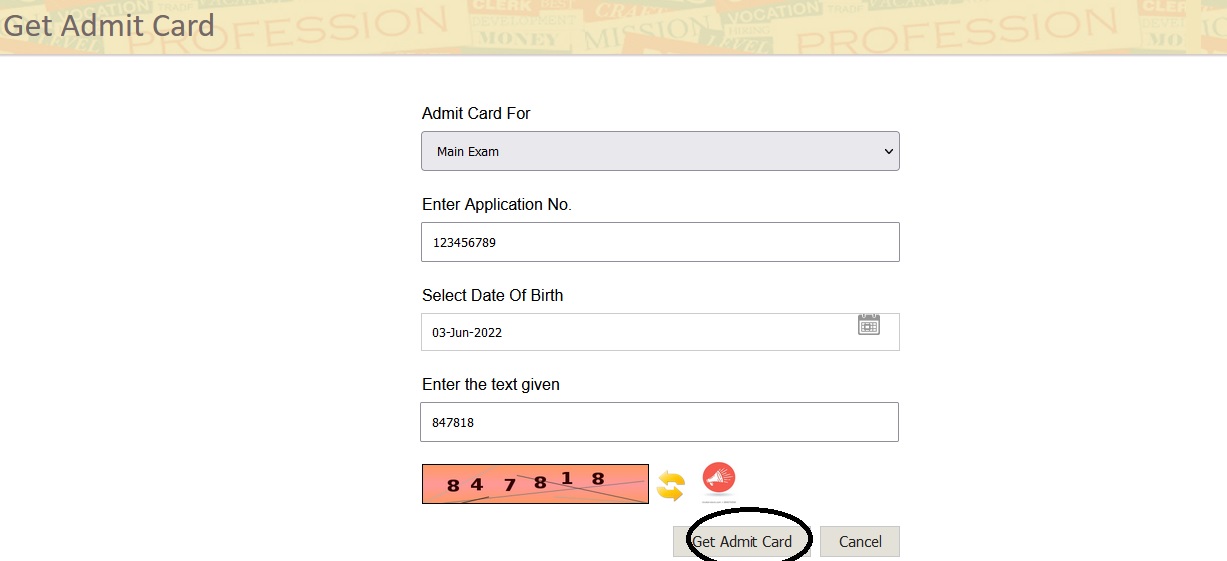Click the Select Date Of Birth label

[493, 295]
